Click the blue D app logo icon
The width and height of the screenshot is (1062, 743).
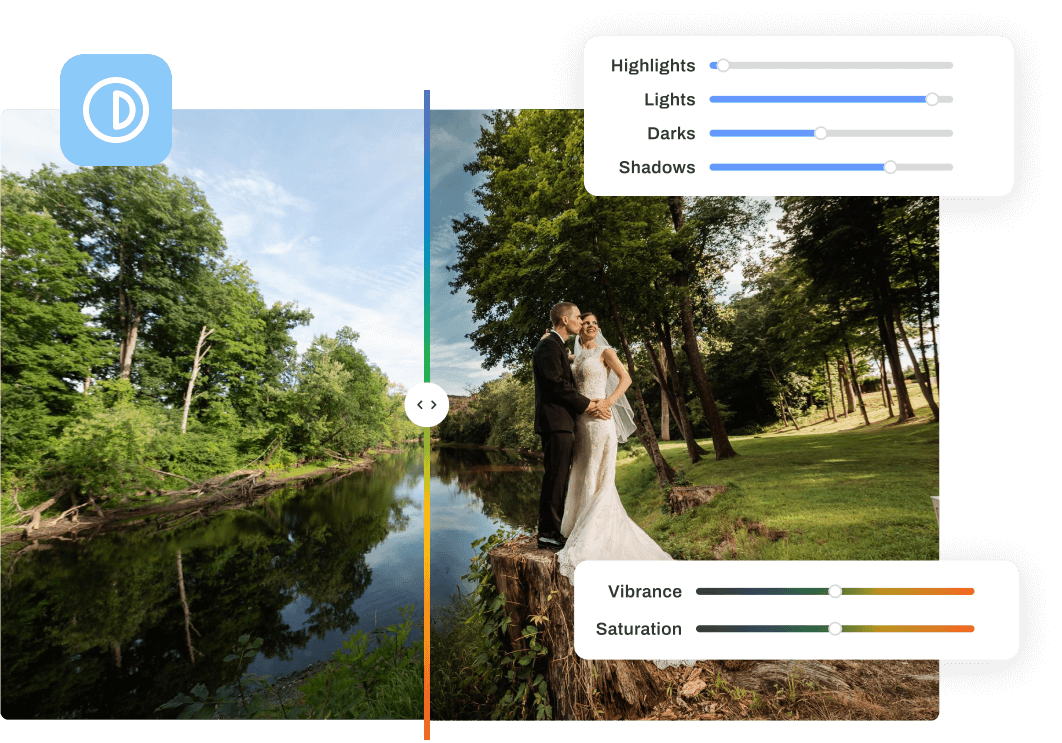click(116, 110)
